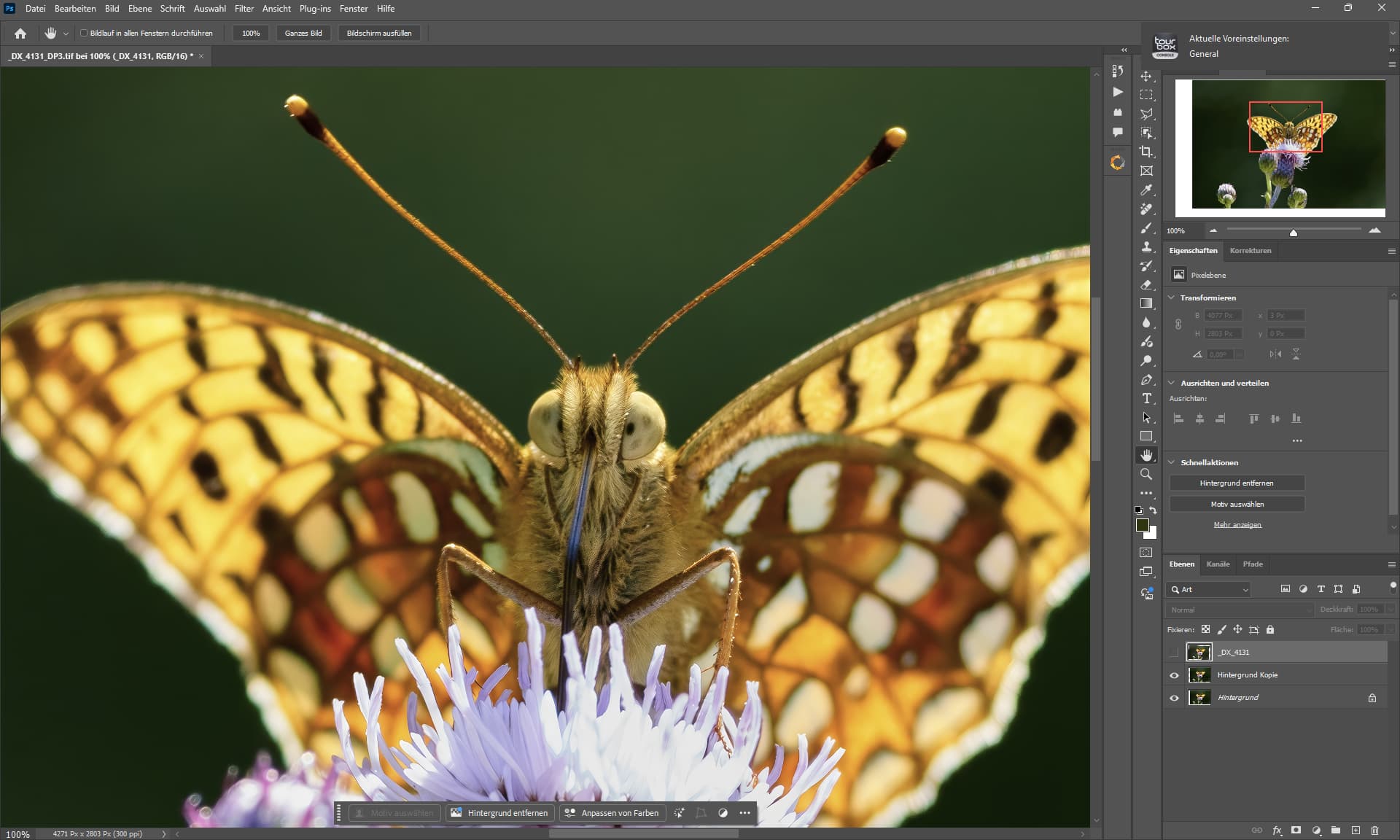1400x840 pixels.
Task: Show the _DX_4131 layer
Action: (x=1174, y=653)
